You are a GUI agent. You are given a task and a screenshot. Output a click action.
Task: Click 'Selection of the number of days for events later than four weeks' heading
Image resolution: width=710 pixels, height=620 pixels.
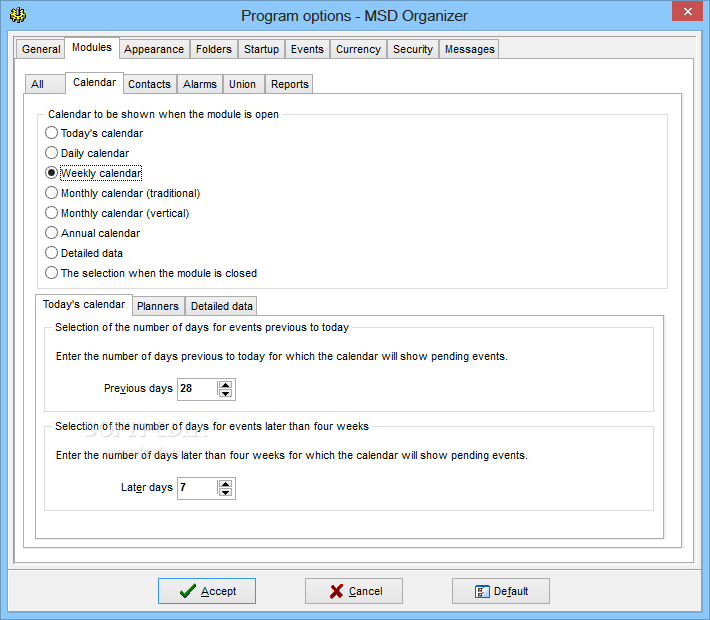coord(212,426)
